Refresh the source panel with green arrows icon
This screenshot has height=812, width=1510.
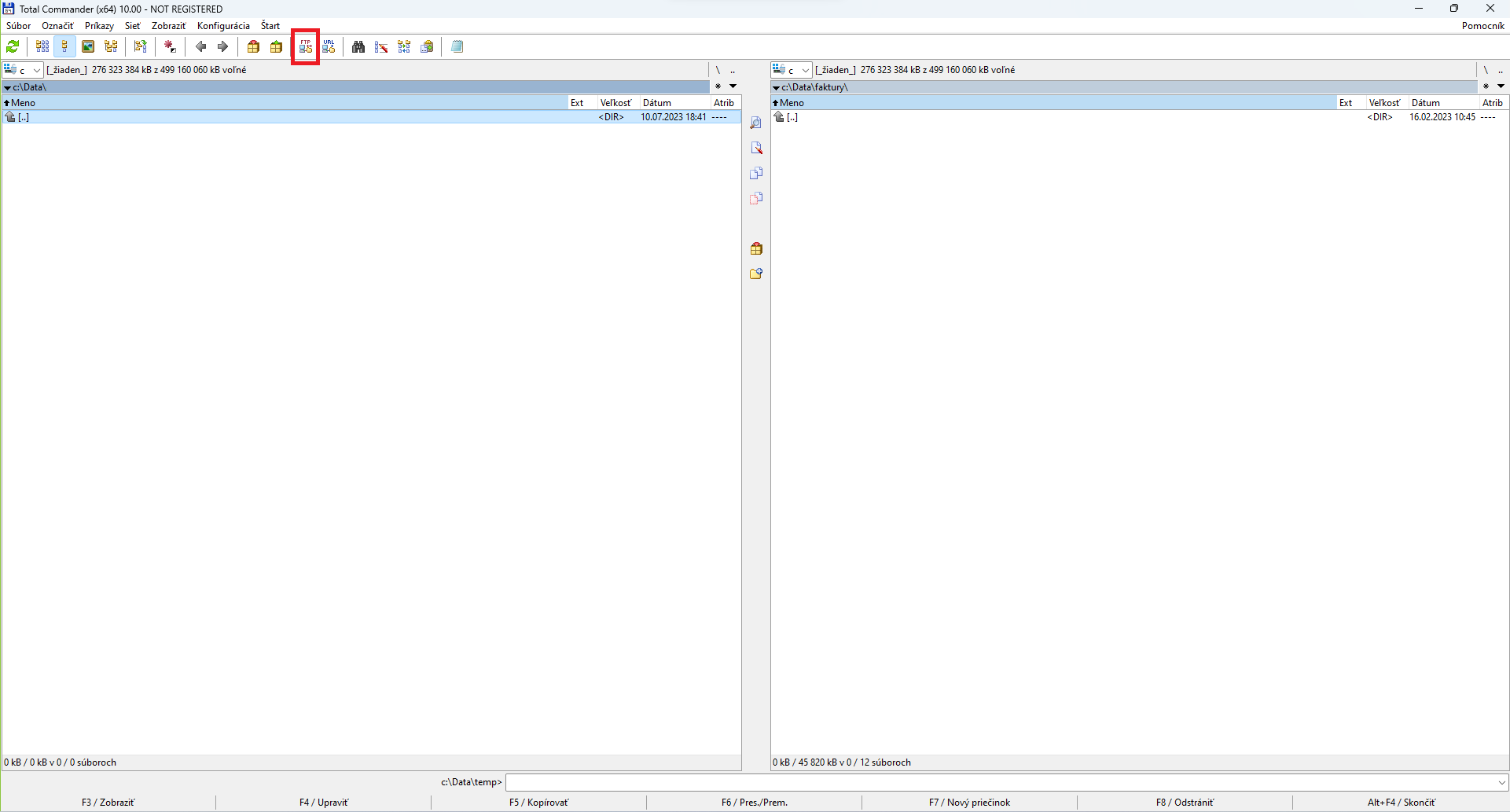[x=13, y=46]
